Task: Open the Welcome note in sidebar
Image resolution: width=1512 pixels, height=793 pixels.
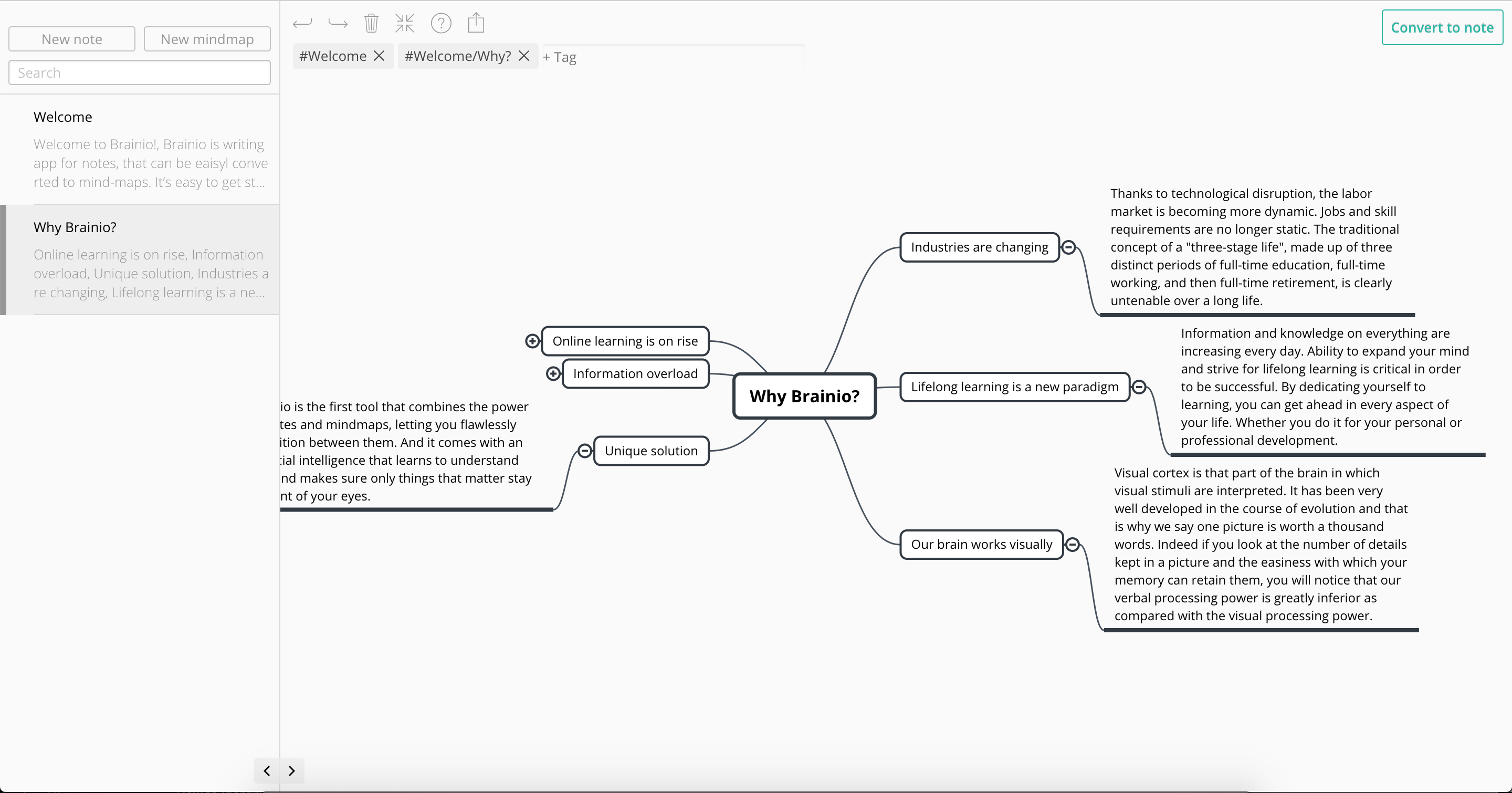Action: coord(140,149)
